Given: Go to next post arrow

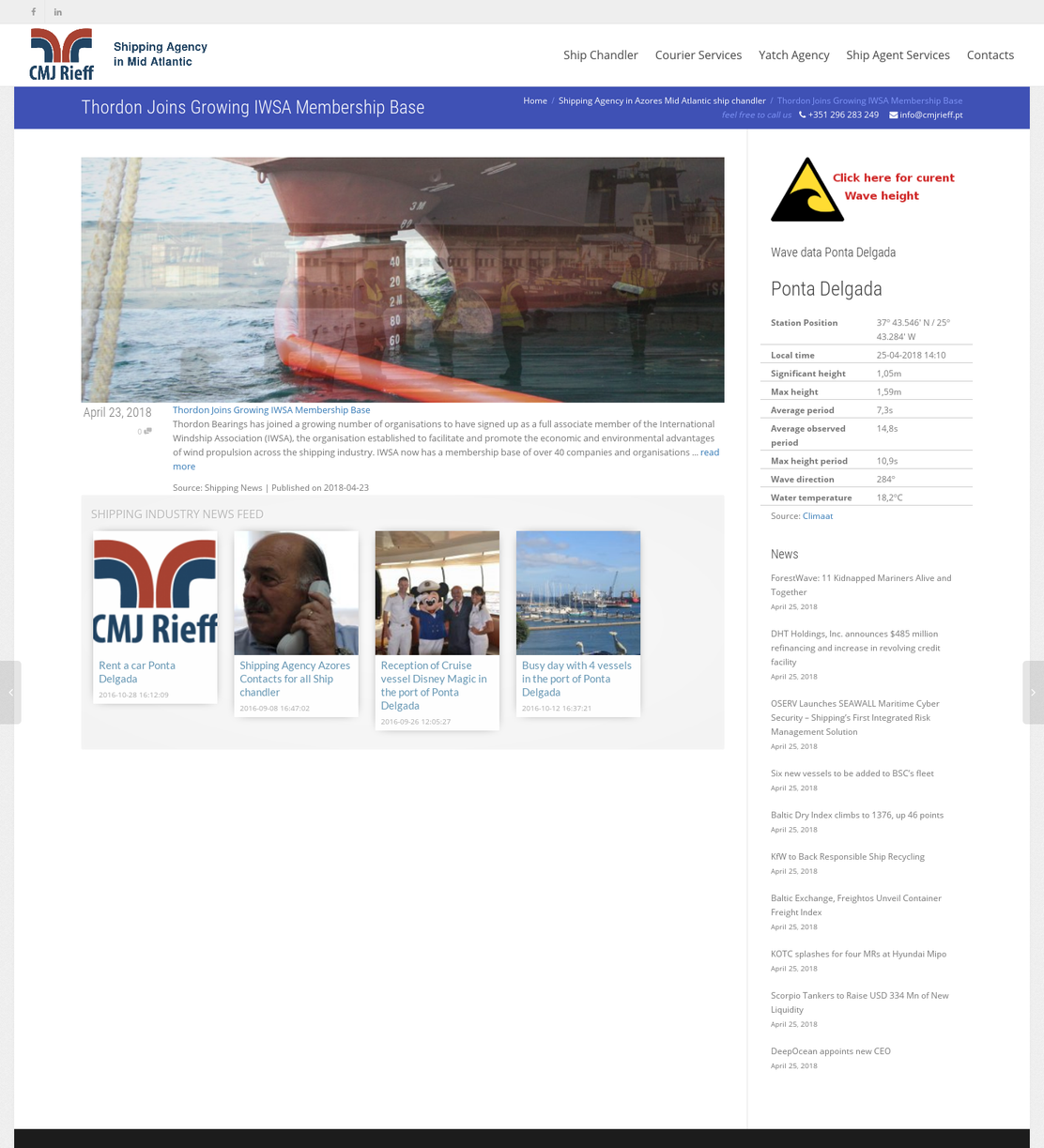Looking at the screenshot, I should pos(1033,692).
